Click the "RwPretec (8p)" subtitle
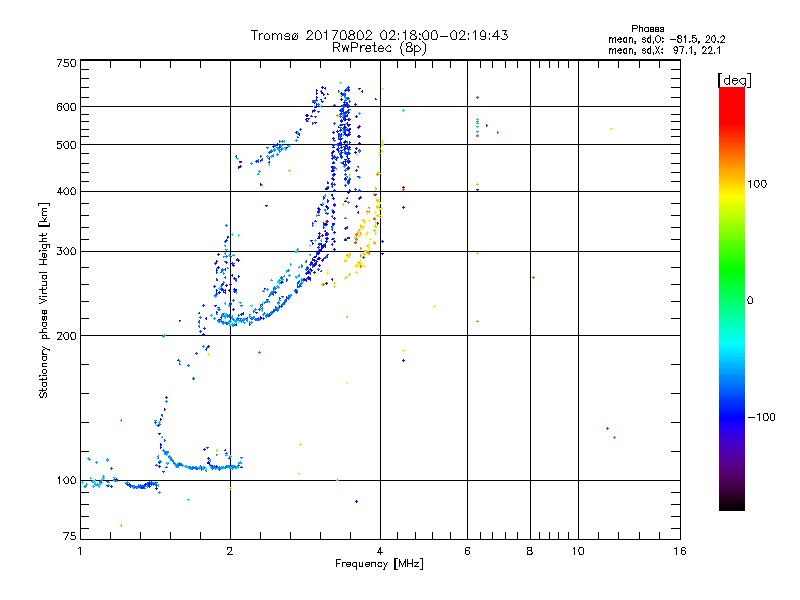 tap(379, 48)
